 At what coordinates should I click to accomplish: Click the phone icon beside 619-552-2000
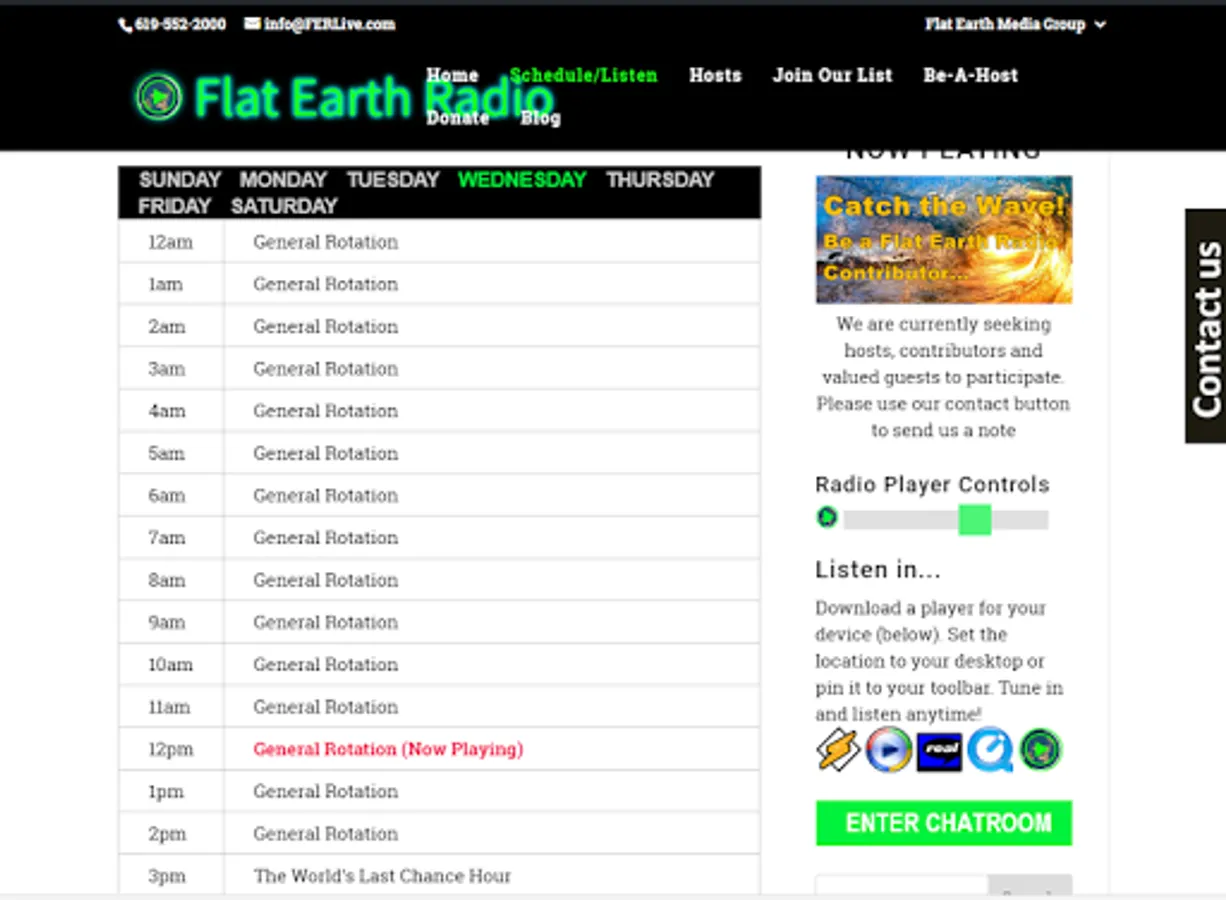tap(125, 24)
